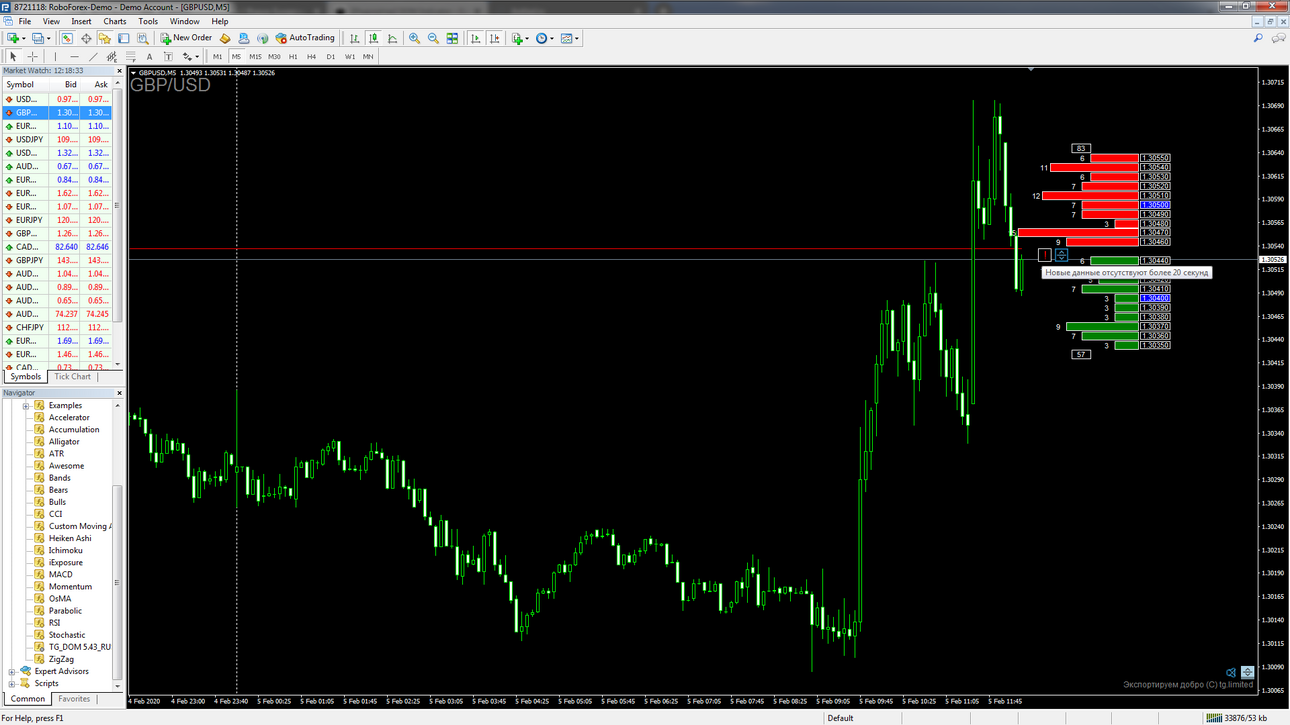Open the Profiles dropdown icon
This screenshot has width=1290, height=725.
40,38
